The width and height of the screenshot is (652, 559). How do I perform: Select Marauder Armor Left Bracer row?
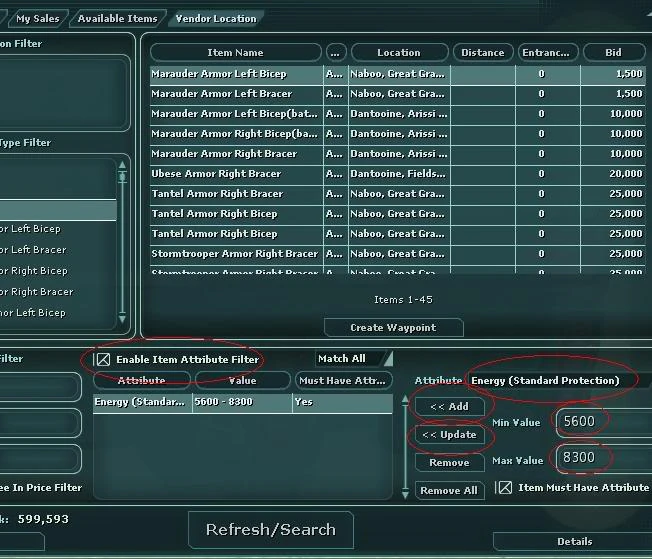tap(398, 94)
